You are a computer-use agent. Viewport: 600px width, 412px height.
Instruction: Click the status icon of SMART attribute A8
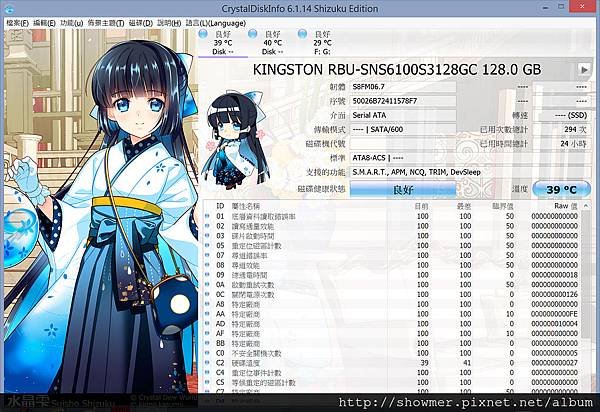207,304
